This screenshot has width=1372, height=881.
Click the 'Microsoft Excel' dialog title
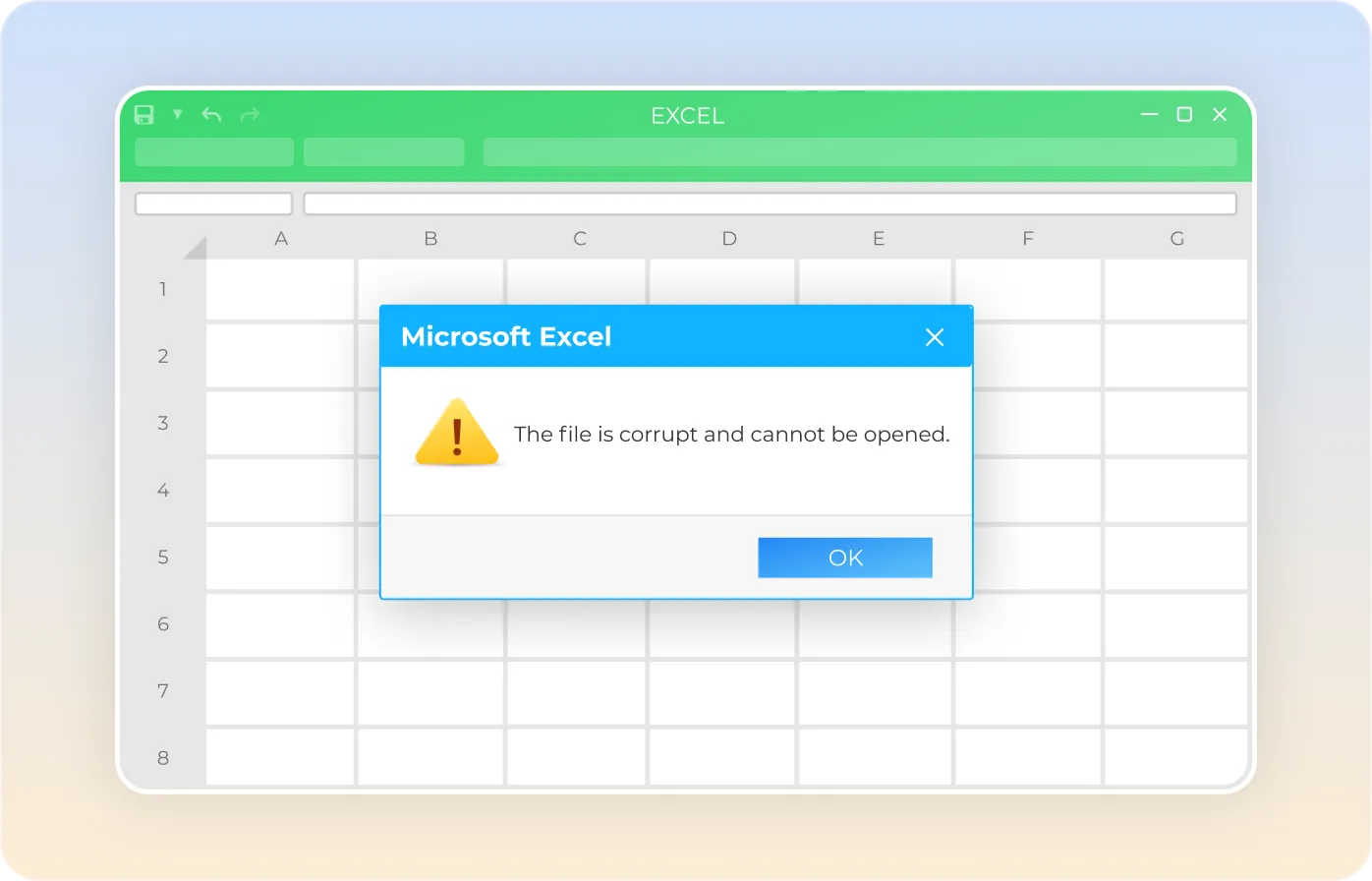[x=506, y=337]
